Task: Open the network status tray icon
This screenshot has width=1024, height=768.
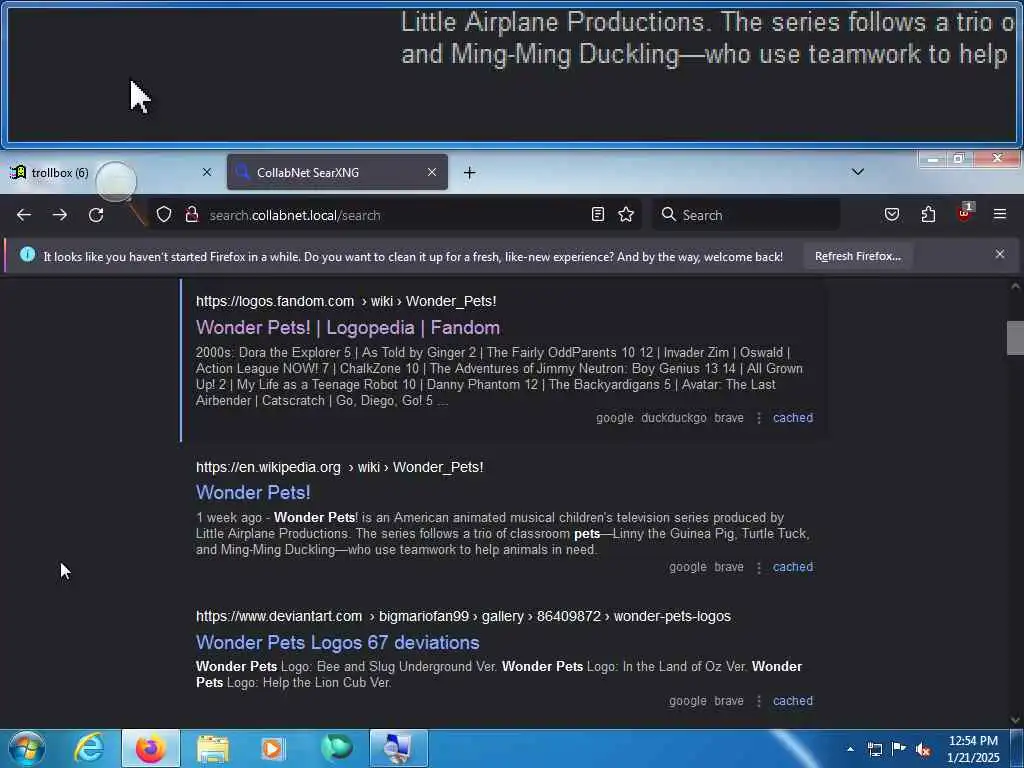Action: (x=874, y=749)
